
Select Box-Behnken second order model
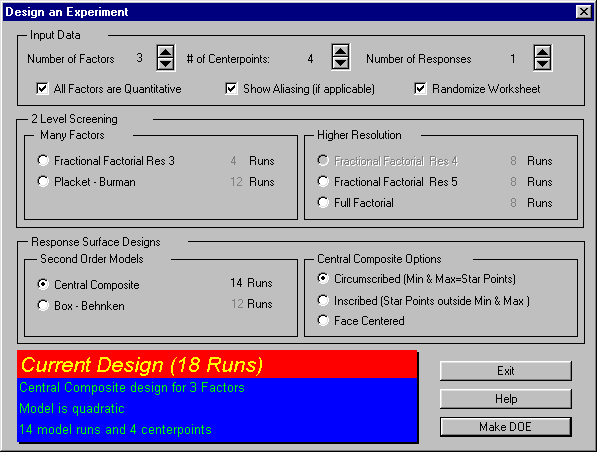click(43, 305)
